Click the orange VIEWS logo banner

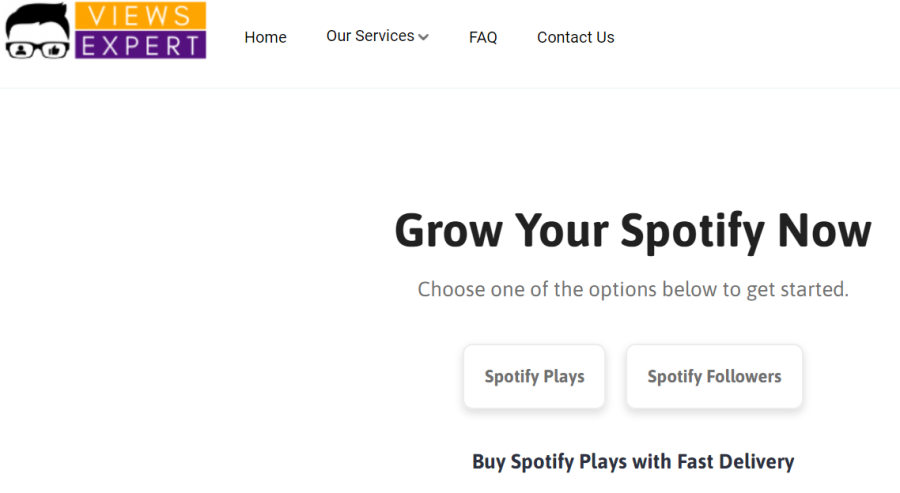[140, 16]
